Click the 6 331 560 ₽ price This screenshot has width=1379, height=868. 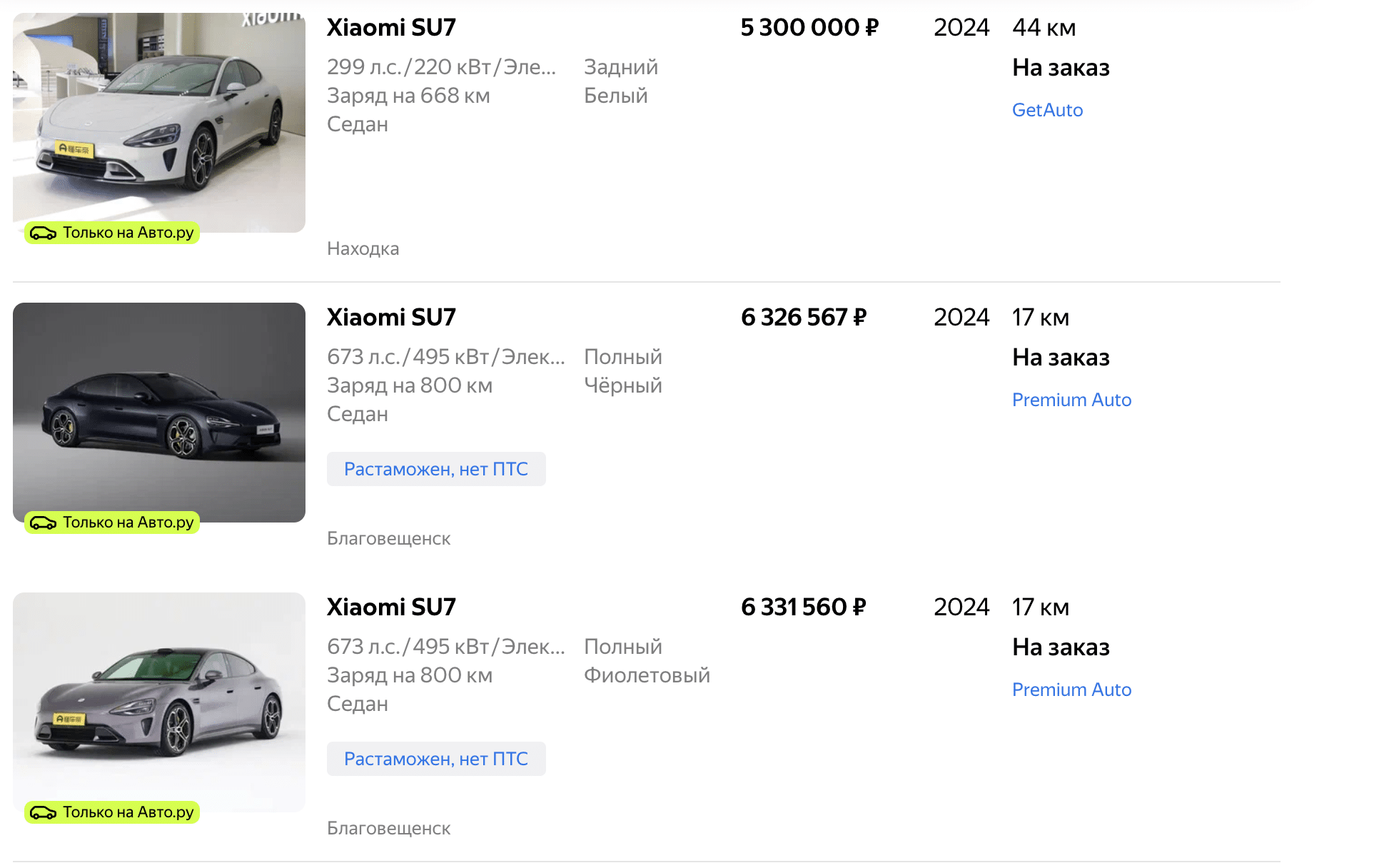[x=804, y=607]
